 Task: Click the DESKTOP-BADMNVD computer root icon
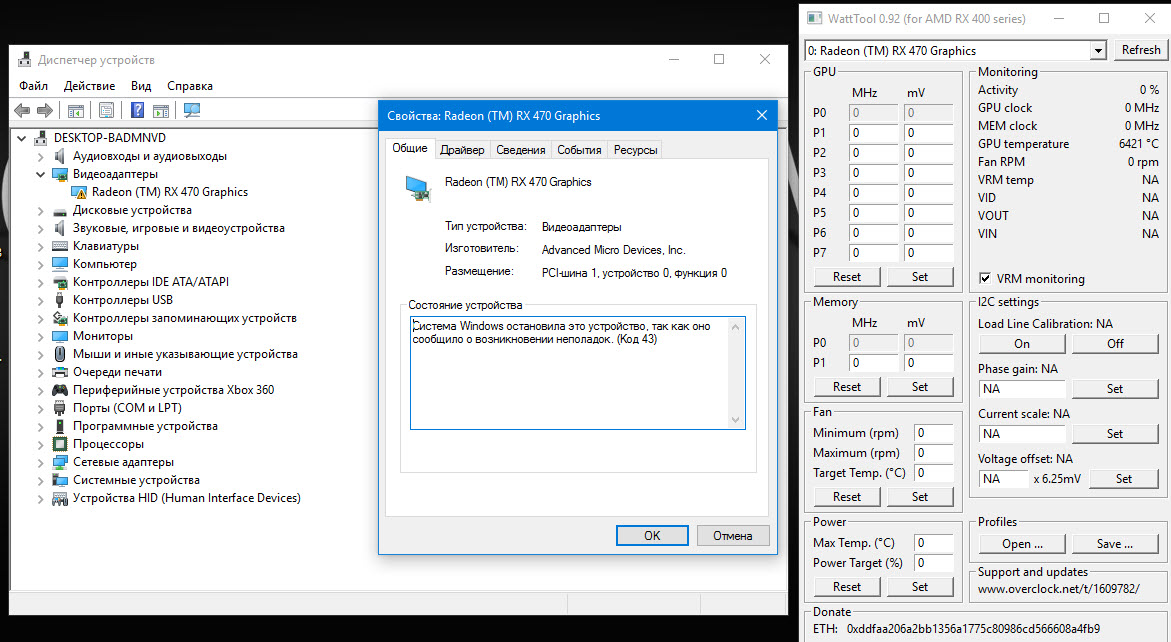point(41,137)
